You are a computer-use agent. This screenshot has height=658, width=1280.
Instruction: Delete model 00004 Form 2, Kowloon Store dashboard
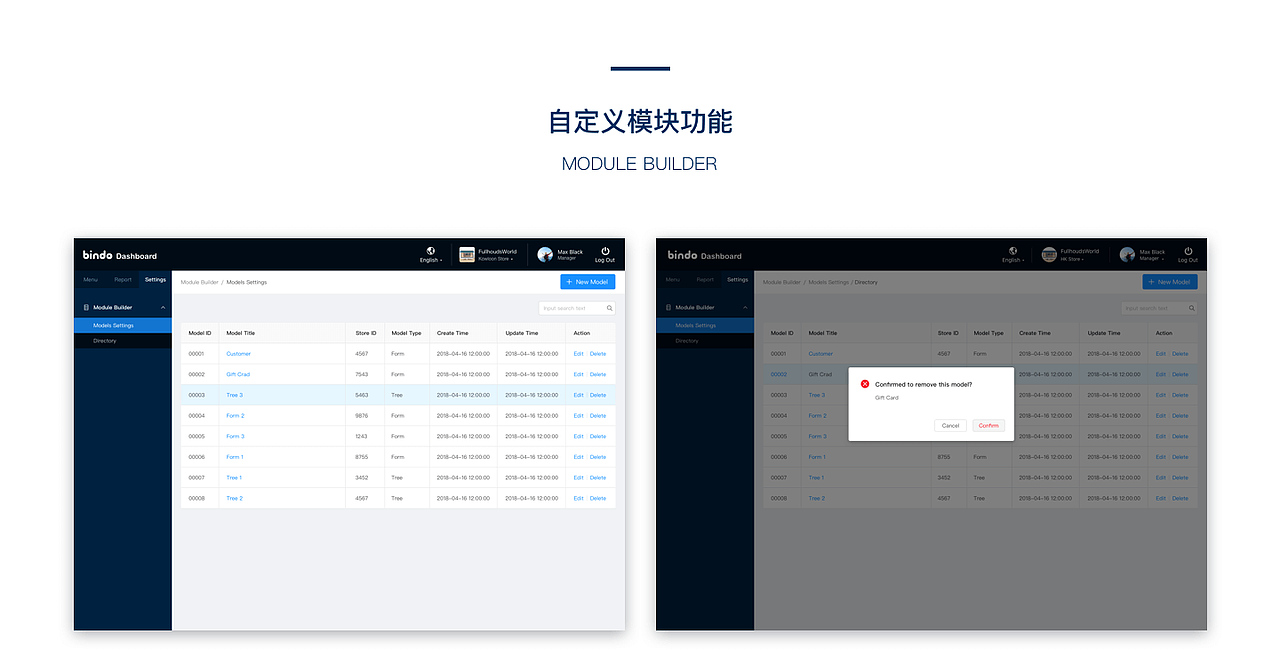(x=598, y=416)
